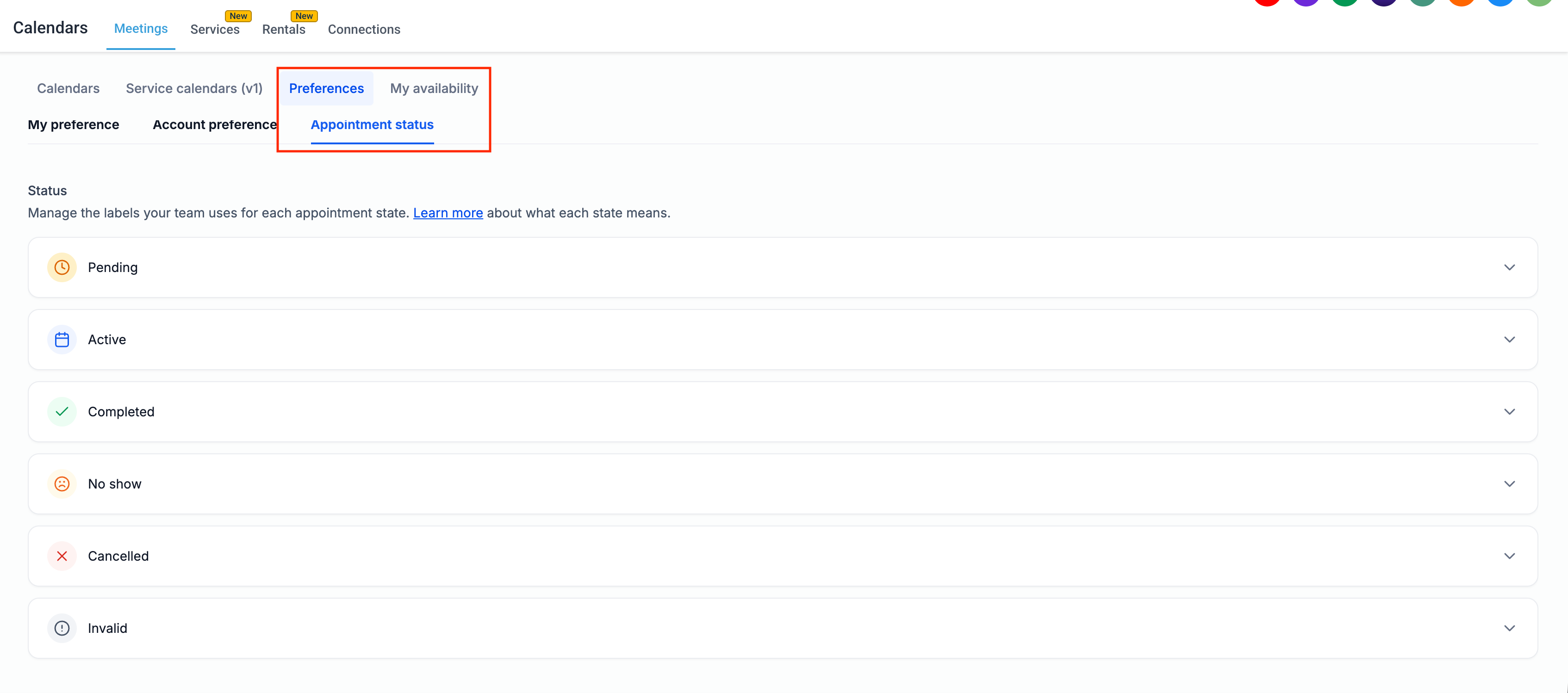The height and width of the screenshot is (693, 1568).
Task: Click the Status section heading
Action: pos(47,191)
